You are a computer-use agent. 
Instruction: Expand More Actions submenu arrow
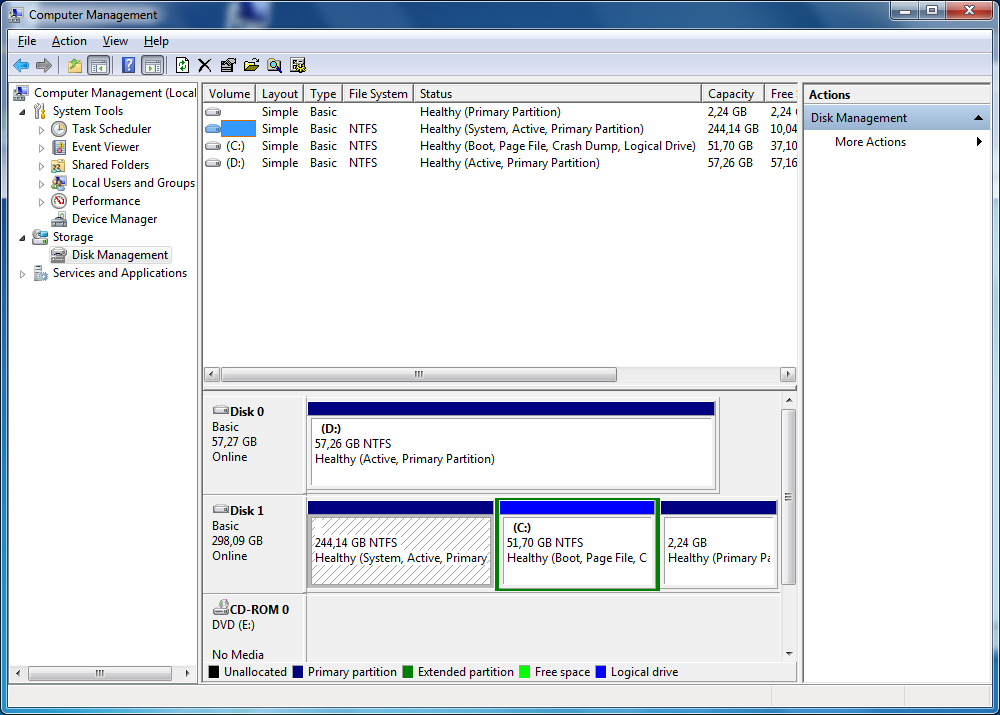979,142
